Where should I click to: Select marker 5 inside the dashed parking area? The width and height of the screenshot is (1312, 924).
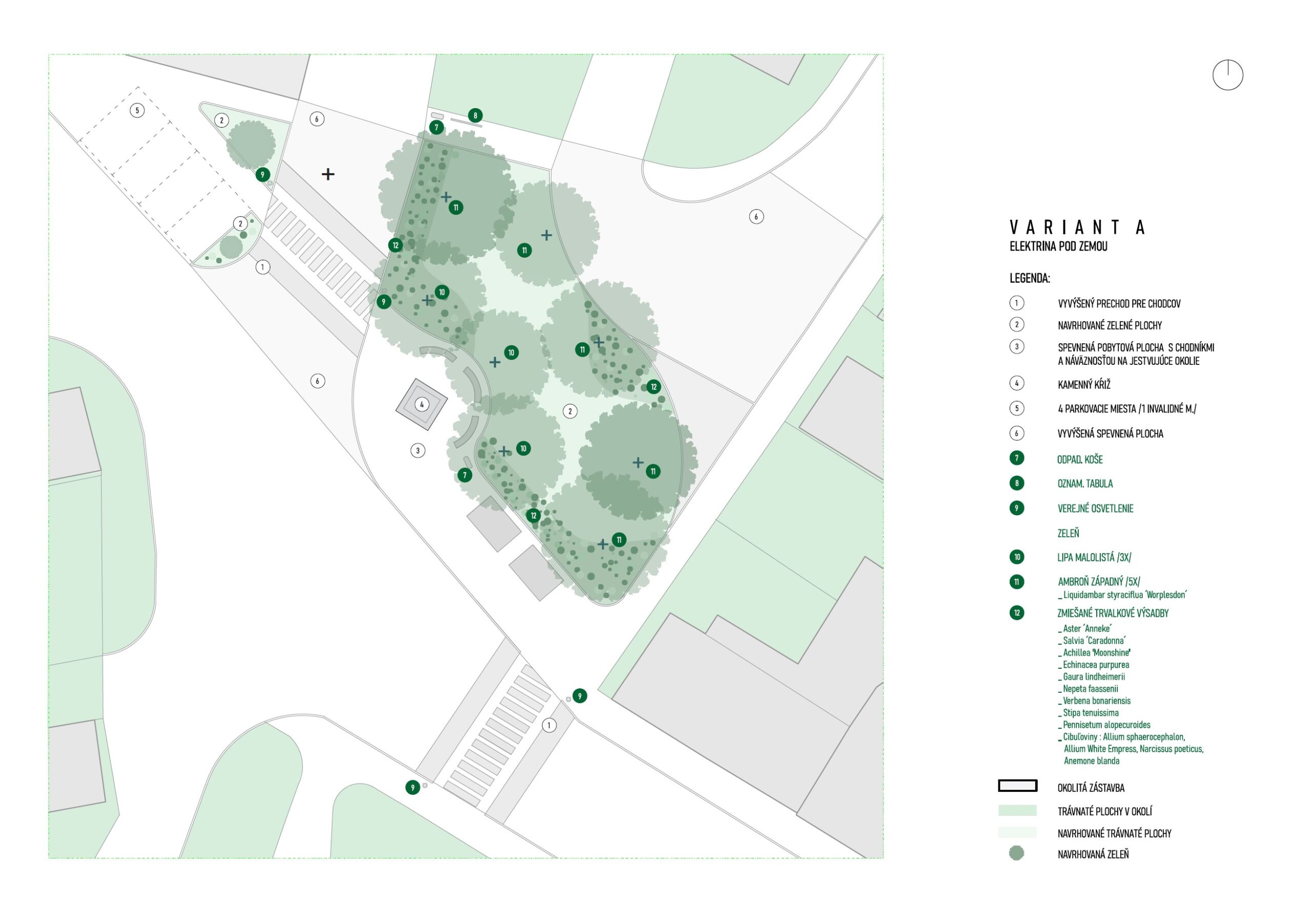click(x=137, y=110)
